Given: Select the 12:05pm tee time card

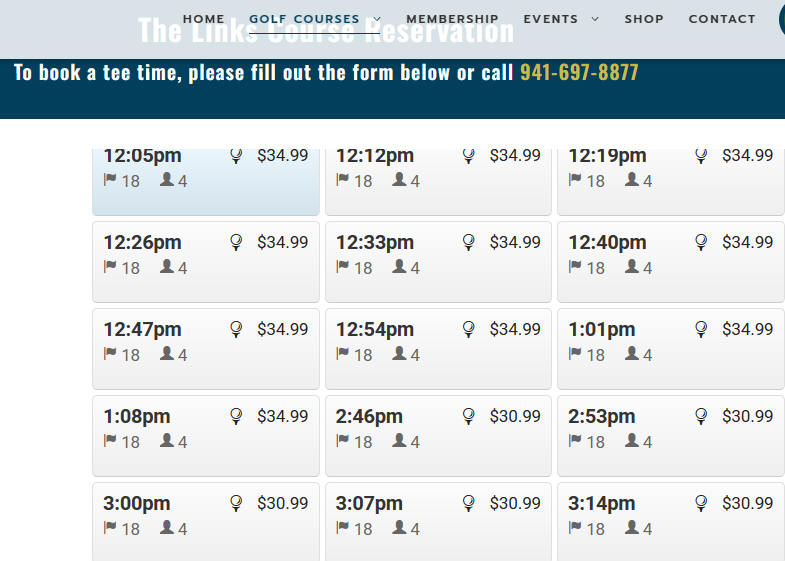Looking at the screenshot, I should [206, 182].
